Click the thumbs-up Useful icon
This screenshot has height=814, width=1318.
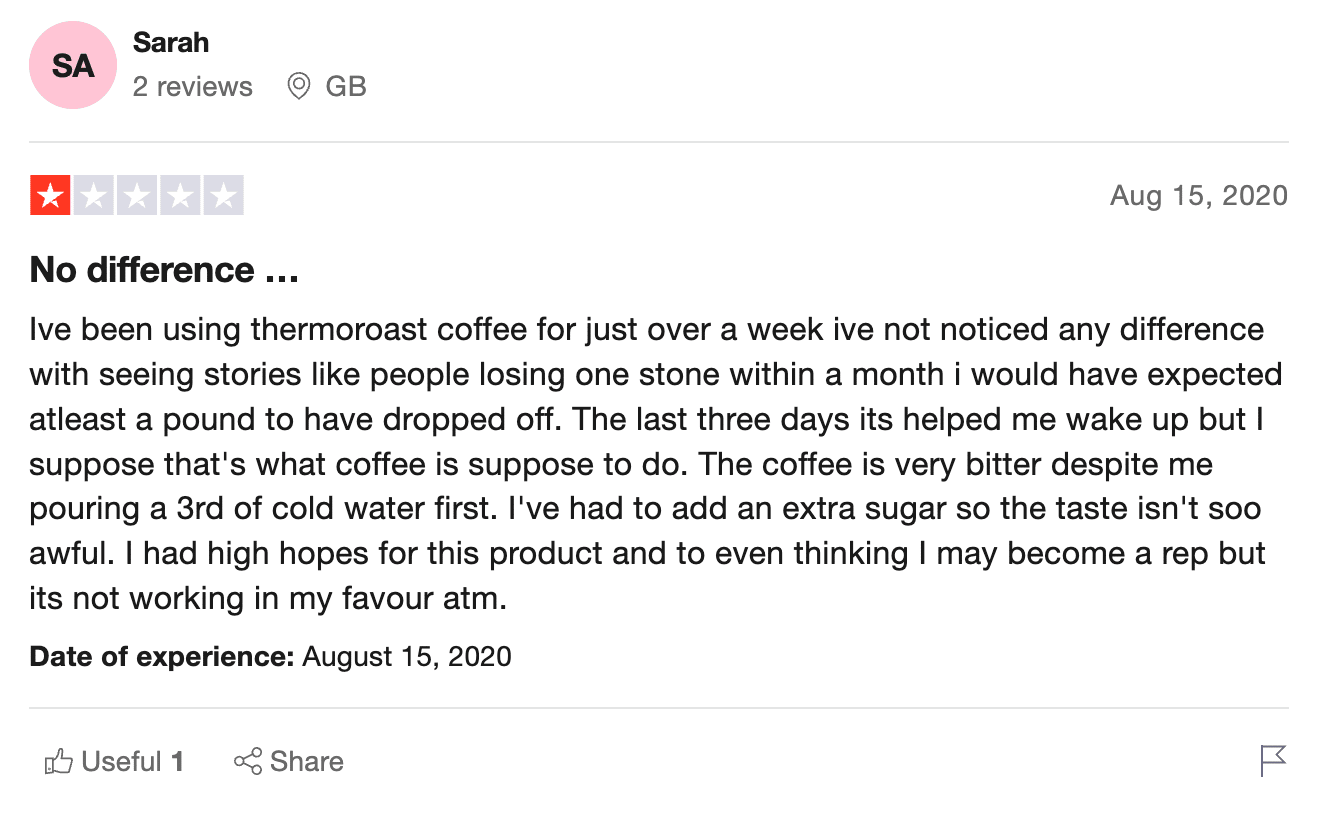(x=59, y=762)
